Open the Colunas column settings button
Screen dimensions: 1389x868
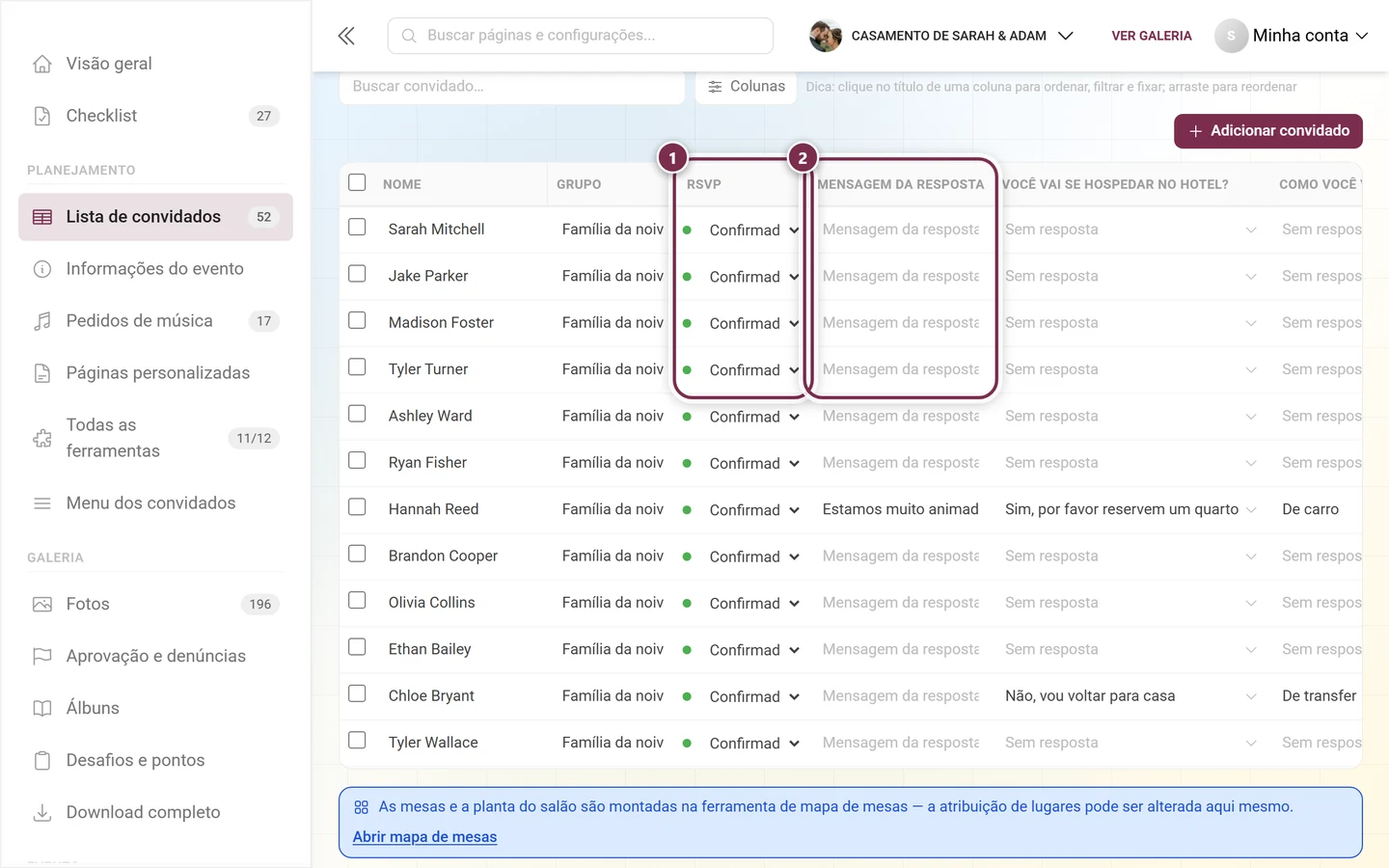[747, 87]
